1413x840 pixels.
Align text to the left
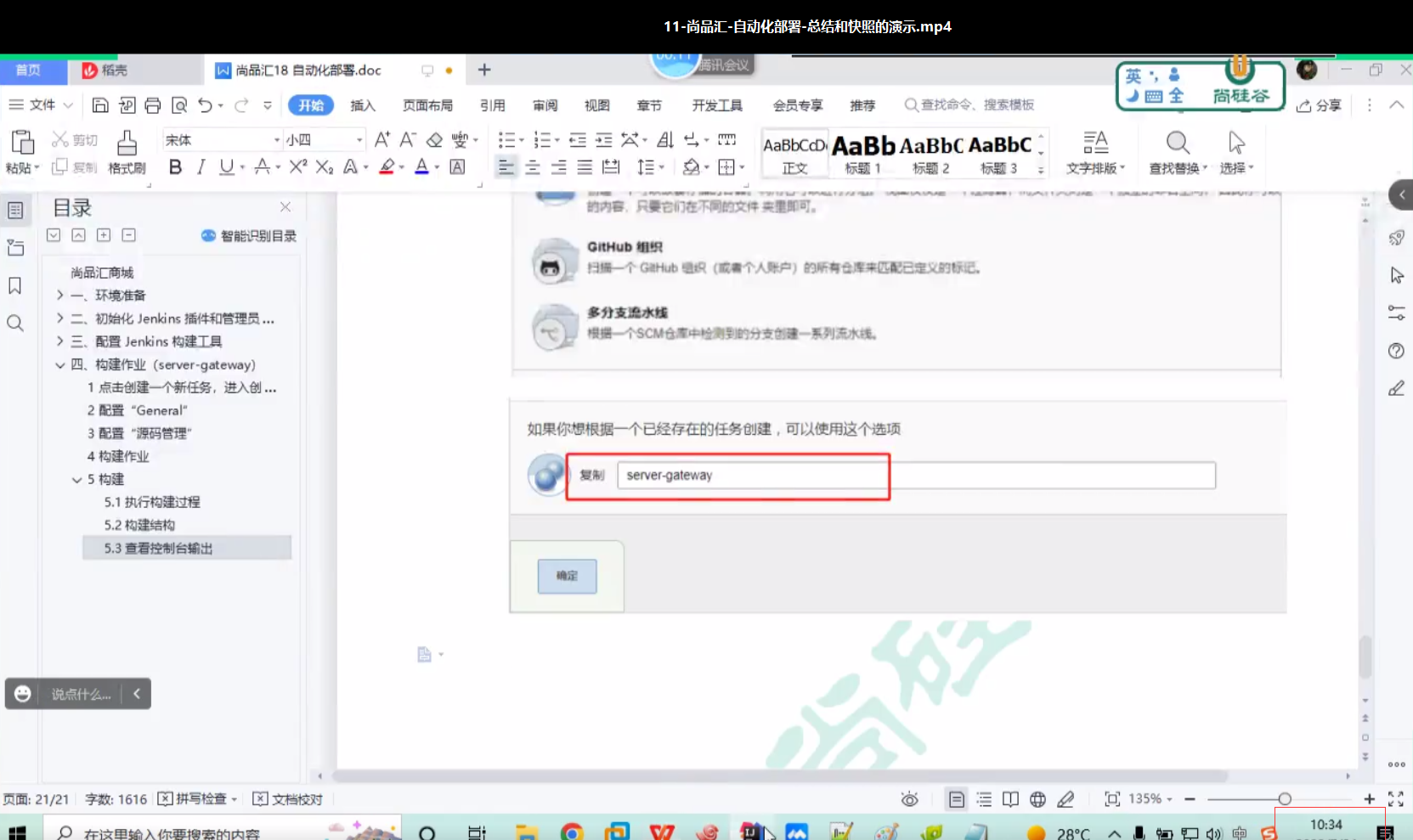click(506, 167)
